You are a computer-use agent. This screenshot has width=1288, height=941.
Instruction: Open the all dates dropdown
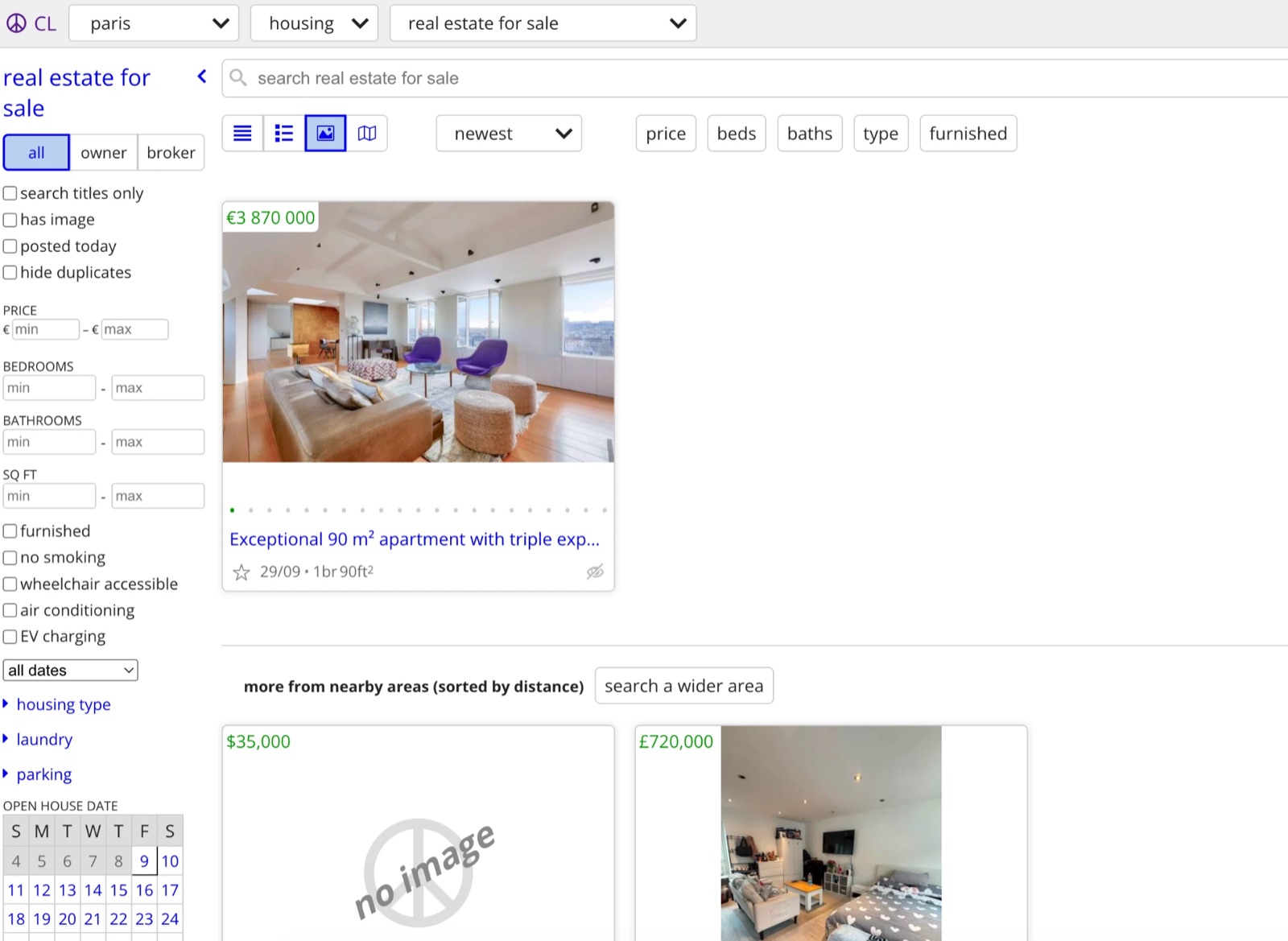tap(71, 671)
